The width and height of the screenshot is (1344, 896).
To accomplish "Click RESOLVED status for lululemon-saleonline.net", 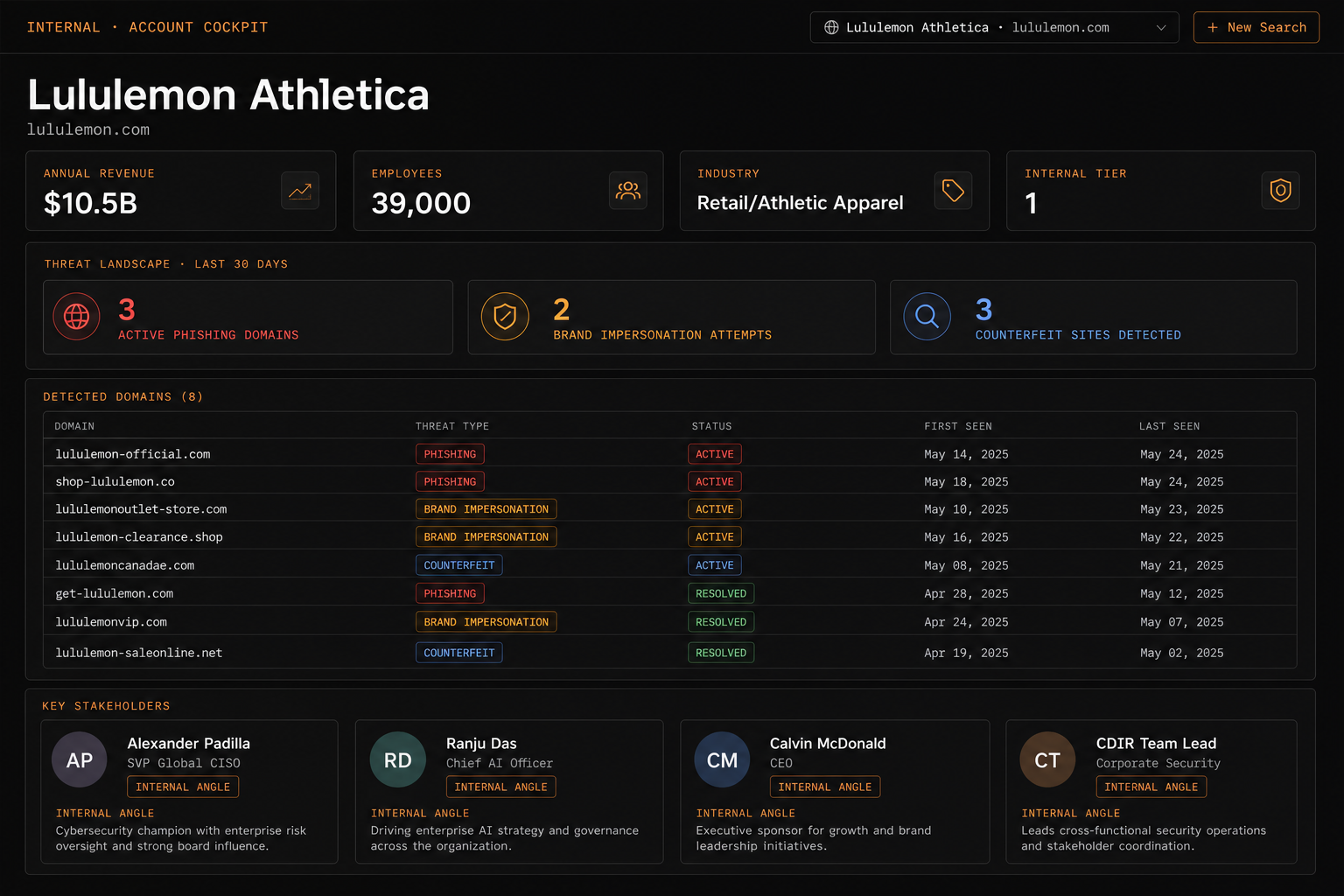I will pos(721,653).
